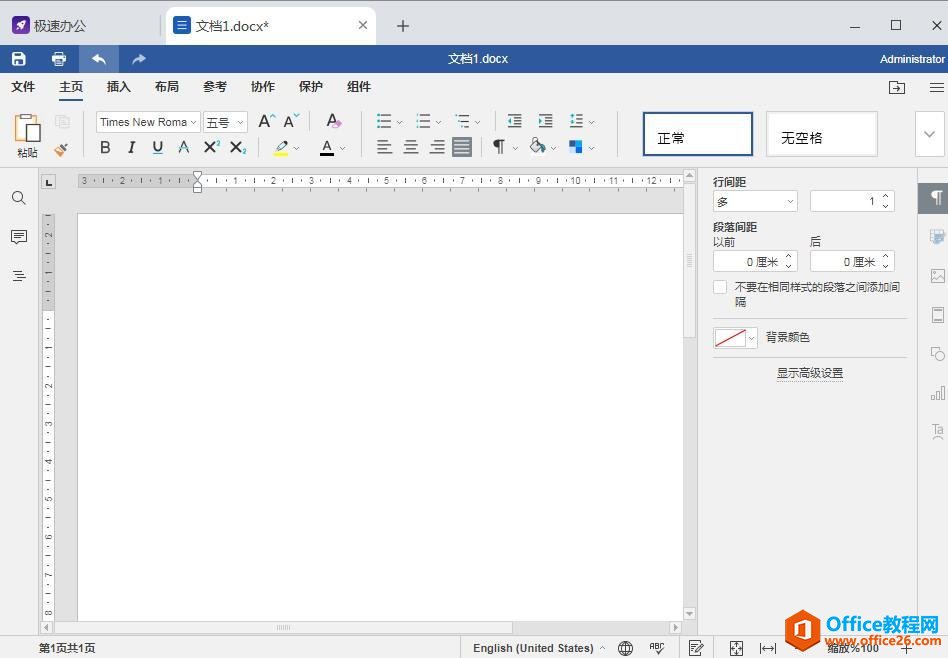Click 显示高级设置 link
Screen dimensions: 948x658
810,373
